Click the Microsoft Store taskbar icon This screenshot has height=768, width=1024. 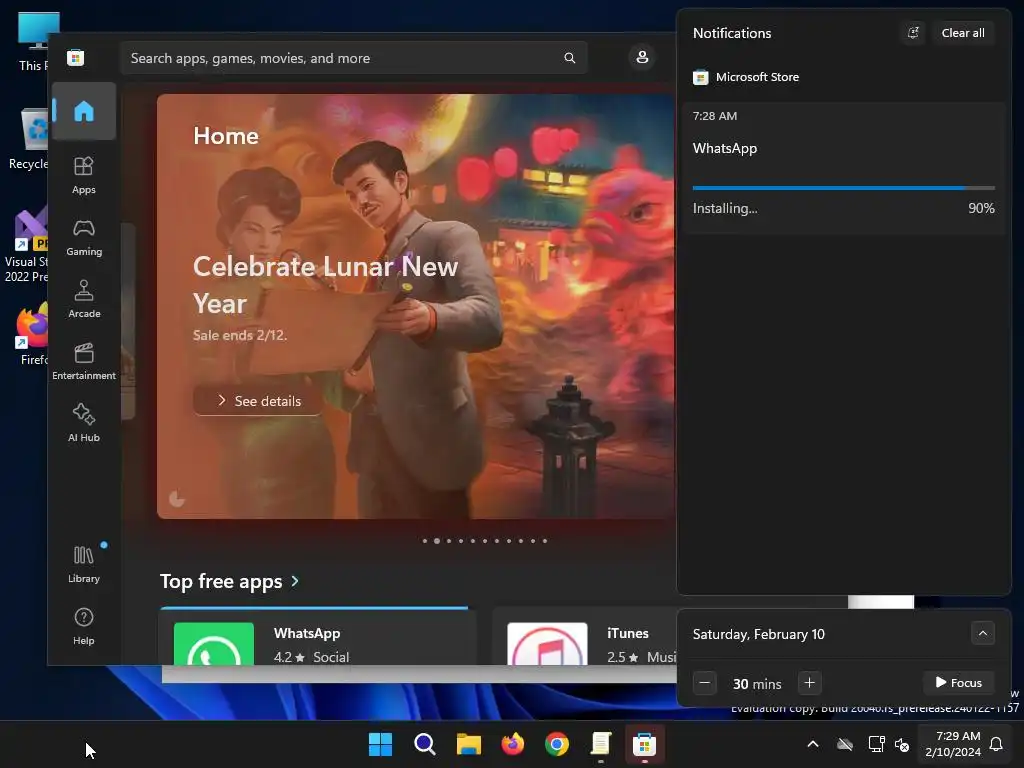pyautogui.click(x=645, y=744)
